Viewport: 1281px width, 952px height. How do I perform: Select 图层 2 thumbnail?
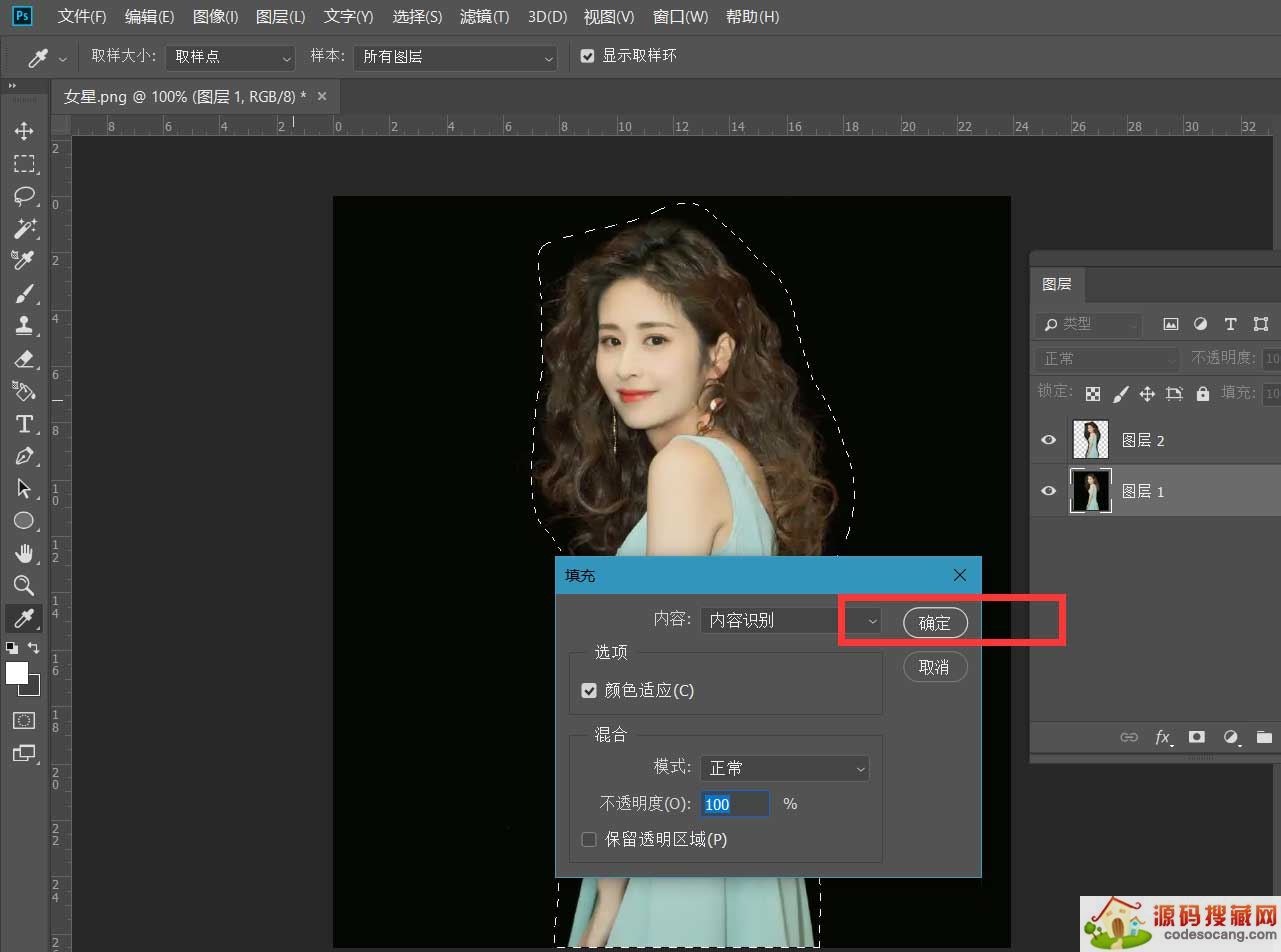point(1091,440)
